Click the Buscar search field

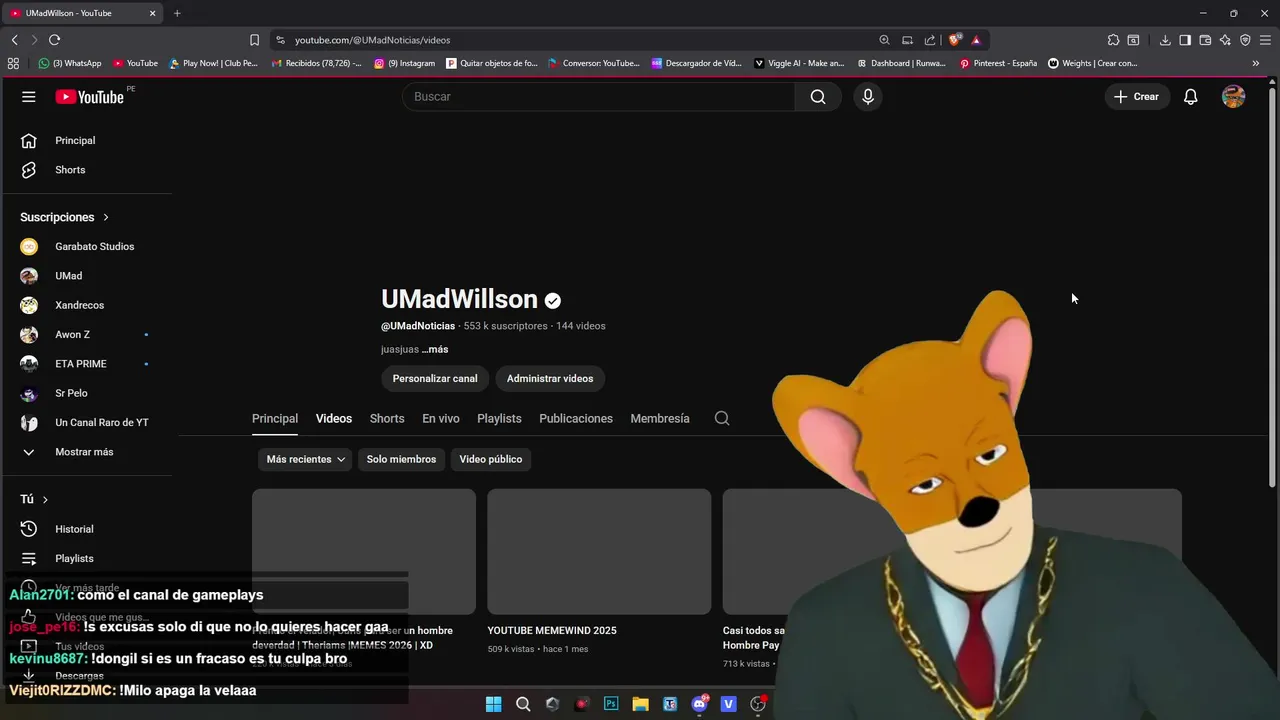pos(599,97)
